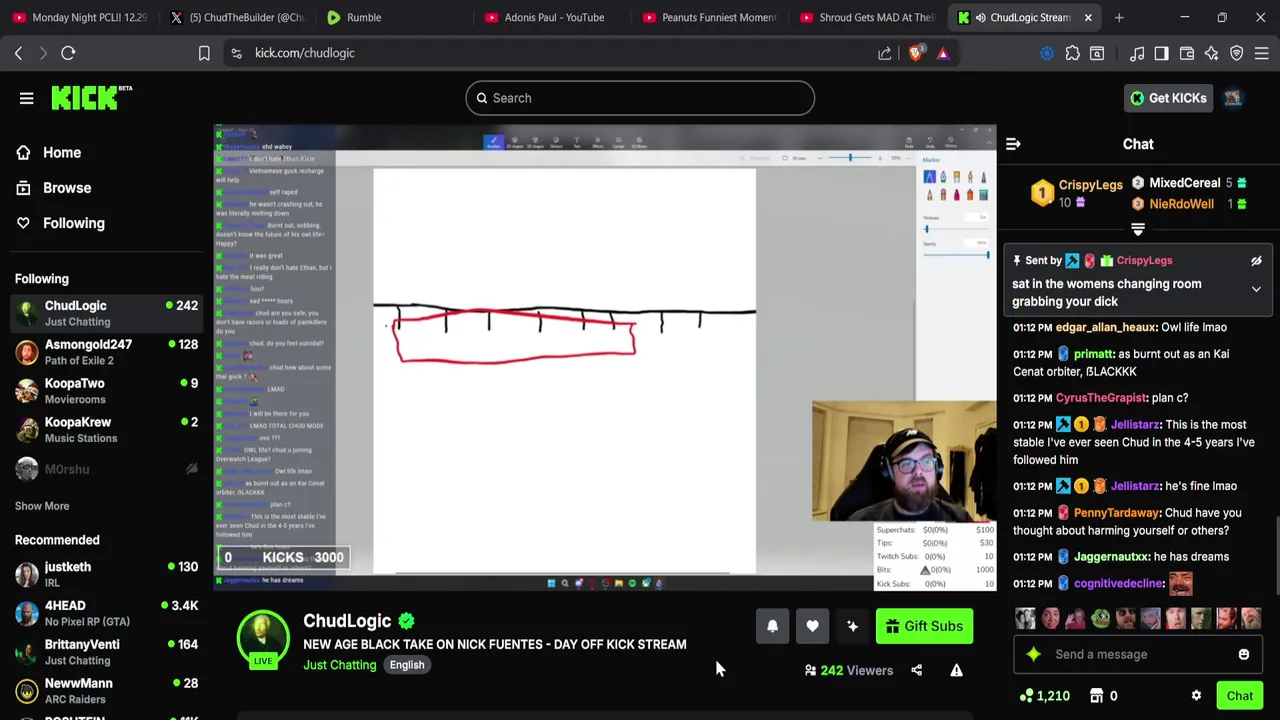
Task: Expand the pinned message chevron
Action: pyautogui.click(x=1256, y=289)
